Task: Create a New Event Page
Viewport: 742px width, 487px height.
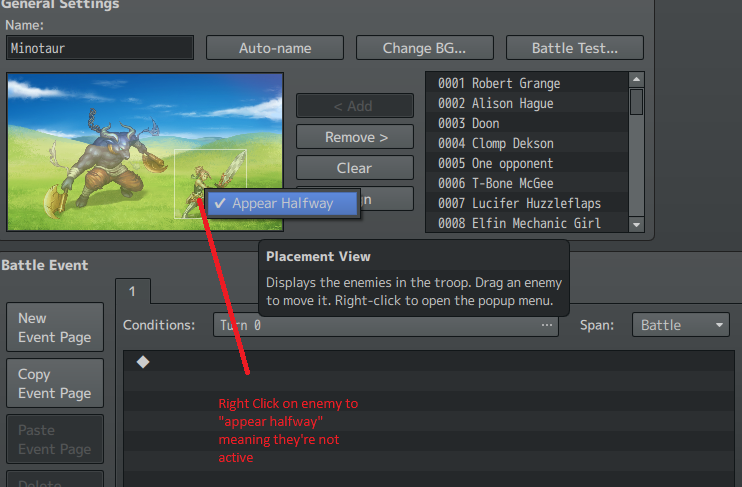Action: (55, 327)
